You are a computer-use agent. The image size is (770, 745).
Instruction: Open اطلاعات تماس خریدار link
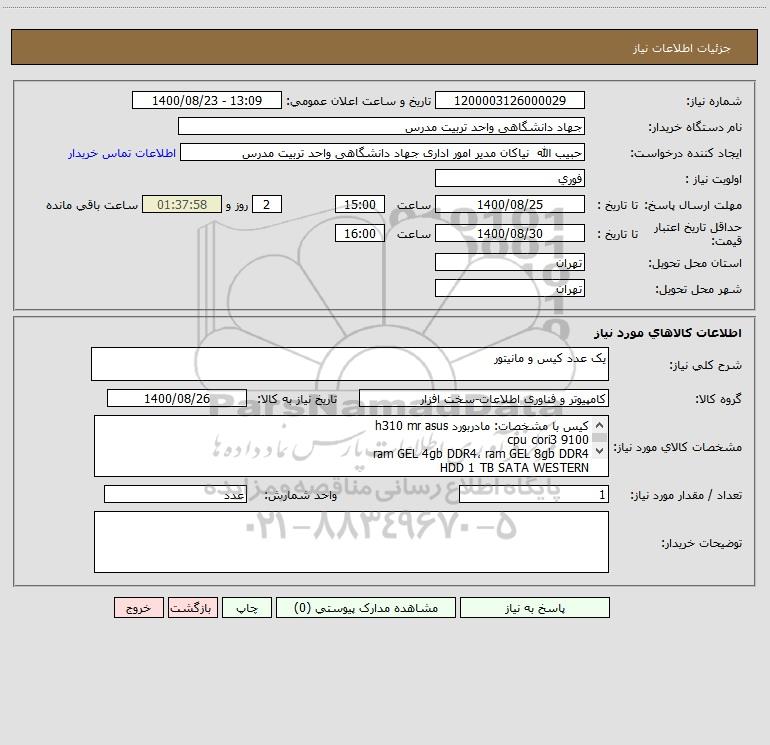pos(122,153)
